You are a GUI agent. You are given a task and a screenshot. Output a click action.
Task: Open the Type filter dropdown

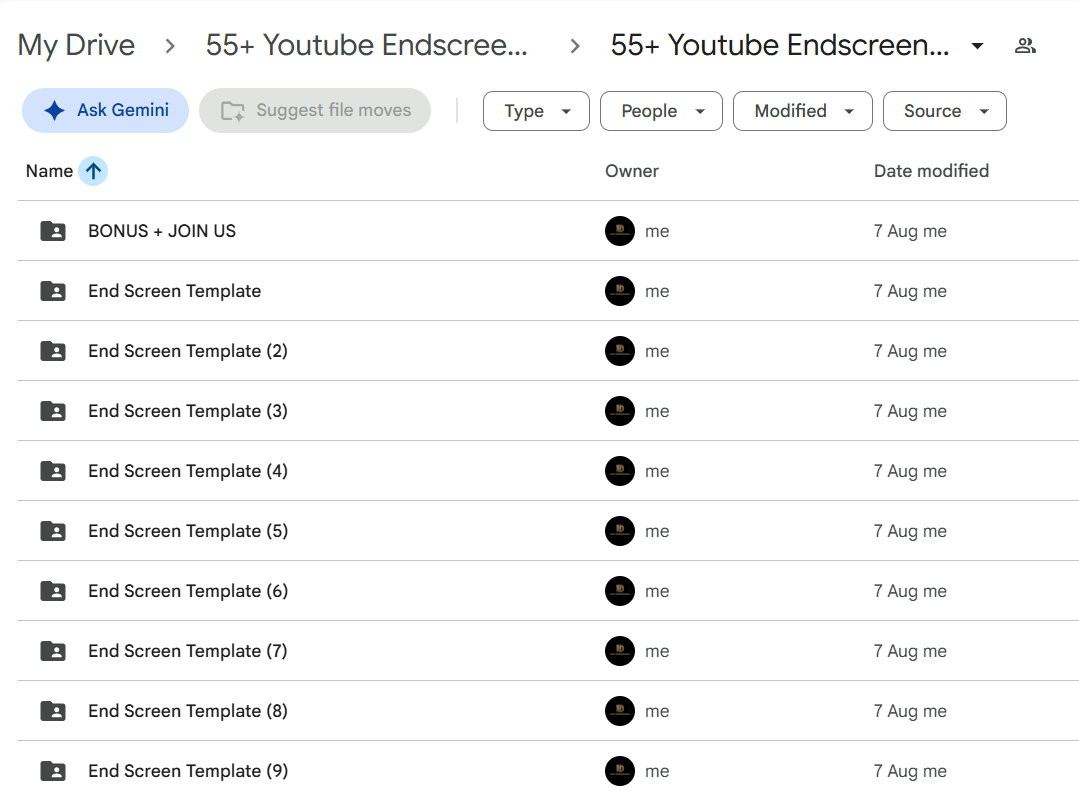point(536,111)
